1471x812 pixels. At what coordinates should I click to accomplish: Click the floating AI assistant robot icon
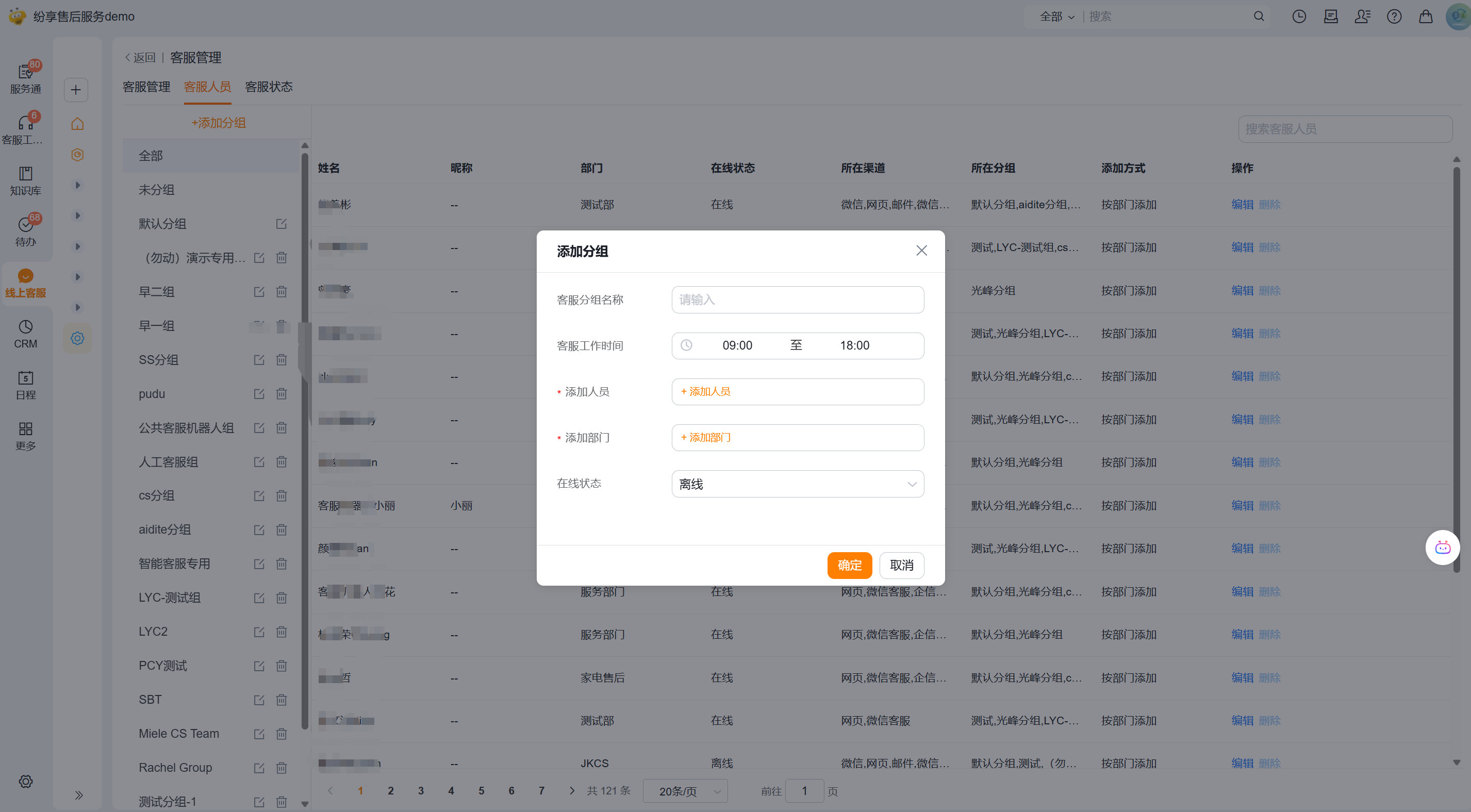click(x=1442, y=548)
